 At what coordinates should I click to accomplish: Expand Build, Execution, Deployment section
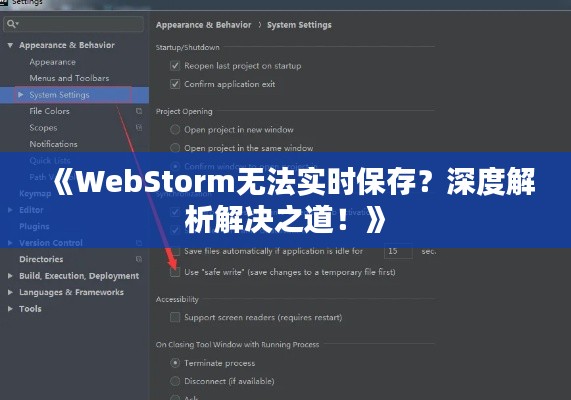10,276
